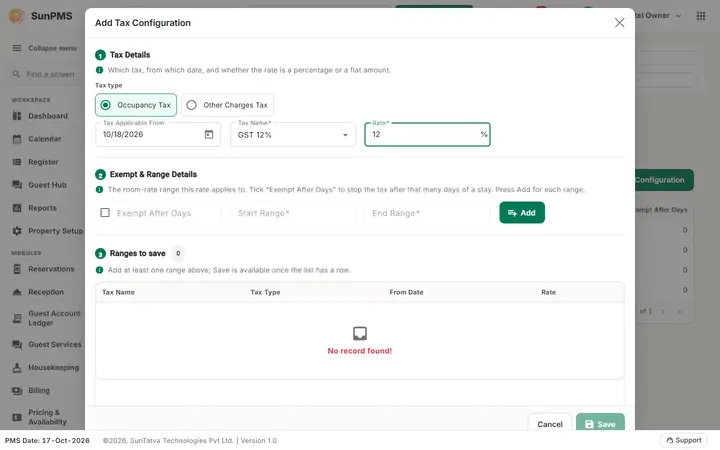
Task: Click the Ranges to save info icon
Action: click(99, 270)
